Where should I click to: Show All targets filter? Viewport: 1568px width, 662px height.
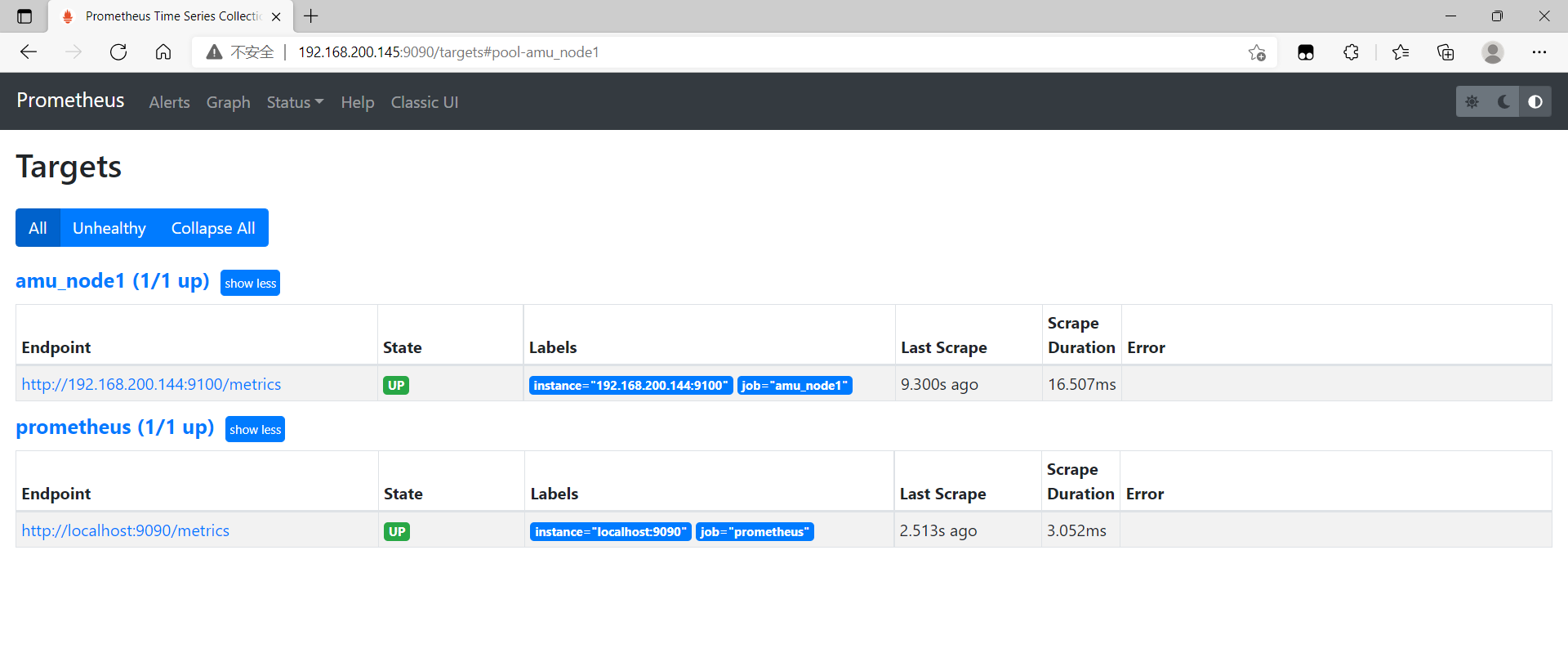(38, 228)
